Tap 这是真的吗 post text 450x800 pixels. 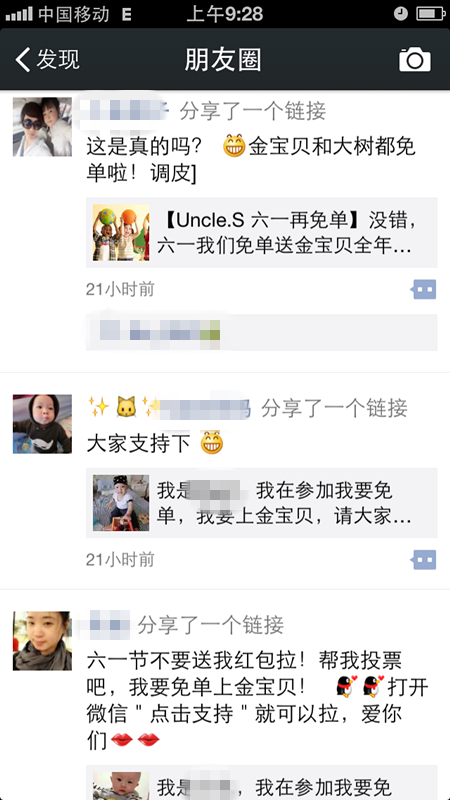point(251,160)
